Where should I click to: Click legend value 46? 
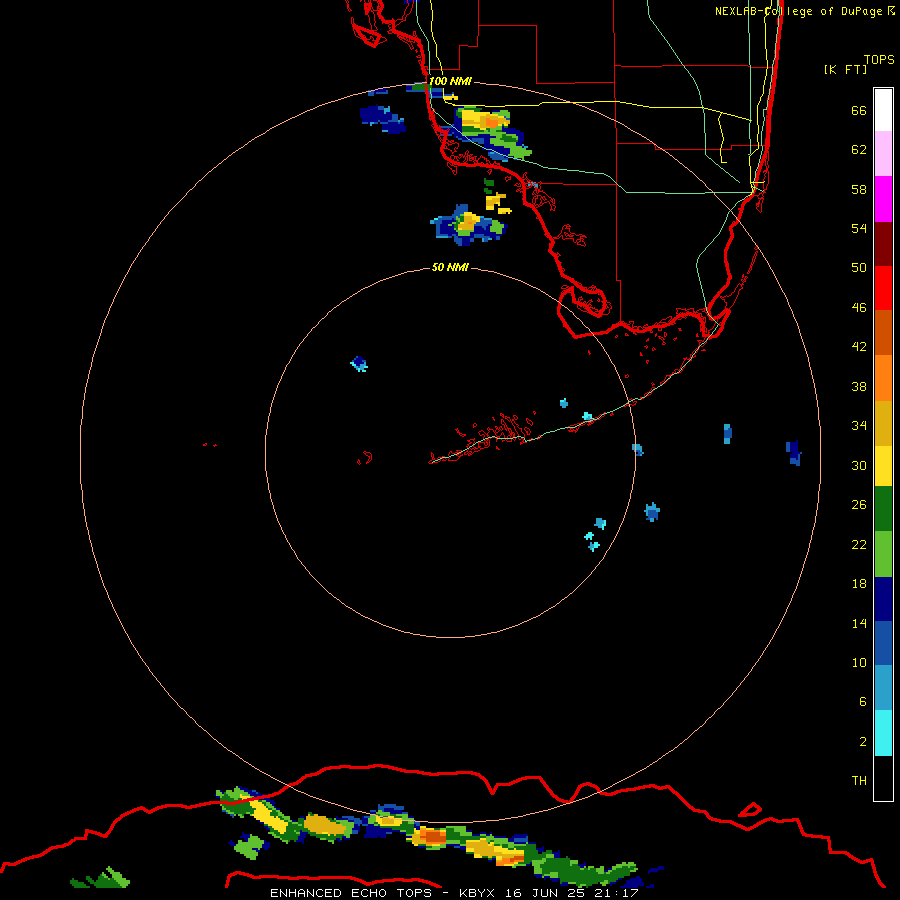859,308
